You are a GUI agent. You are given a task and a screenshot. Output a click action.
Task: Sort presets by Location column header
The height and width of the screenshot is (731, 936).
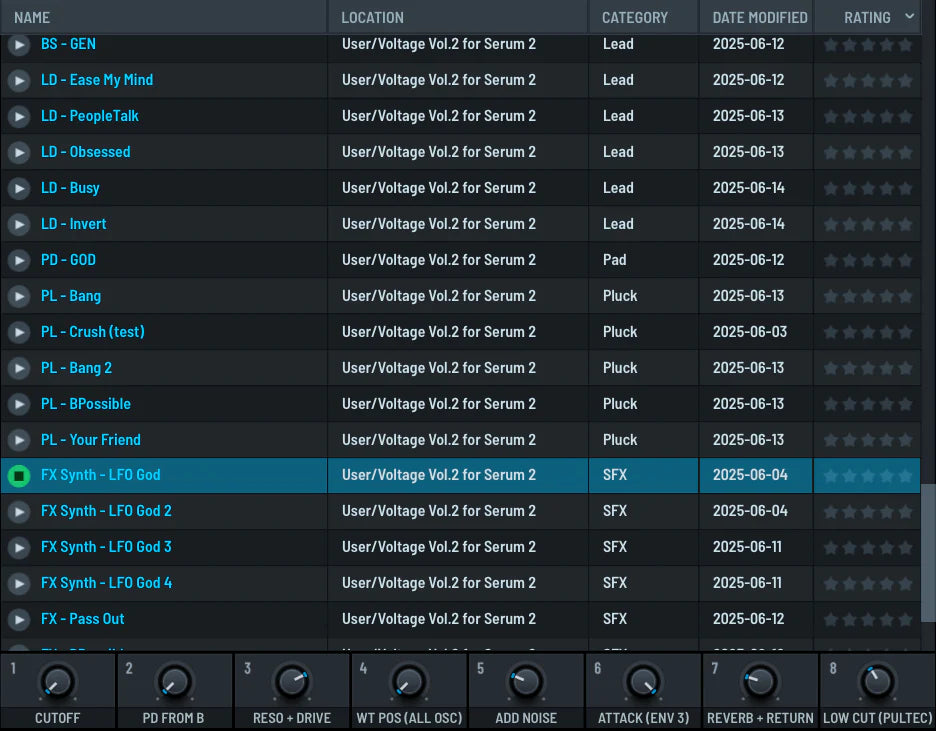(x=372, y=17)
